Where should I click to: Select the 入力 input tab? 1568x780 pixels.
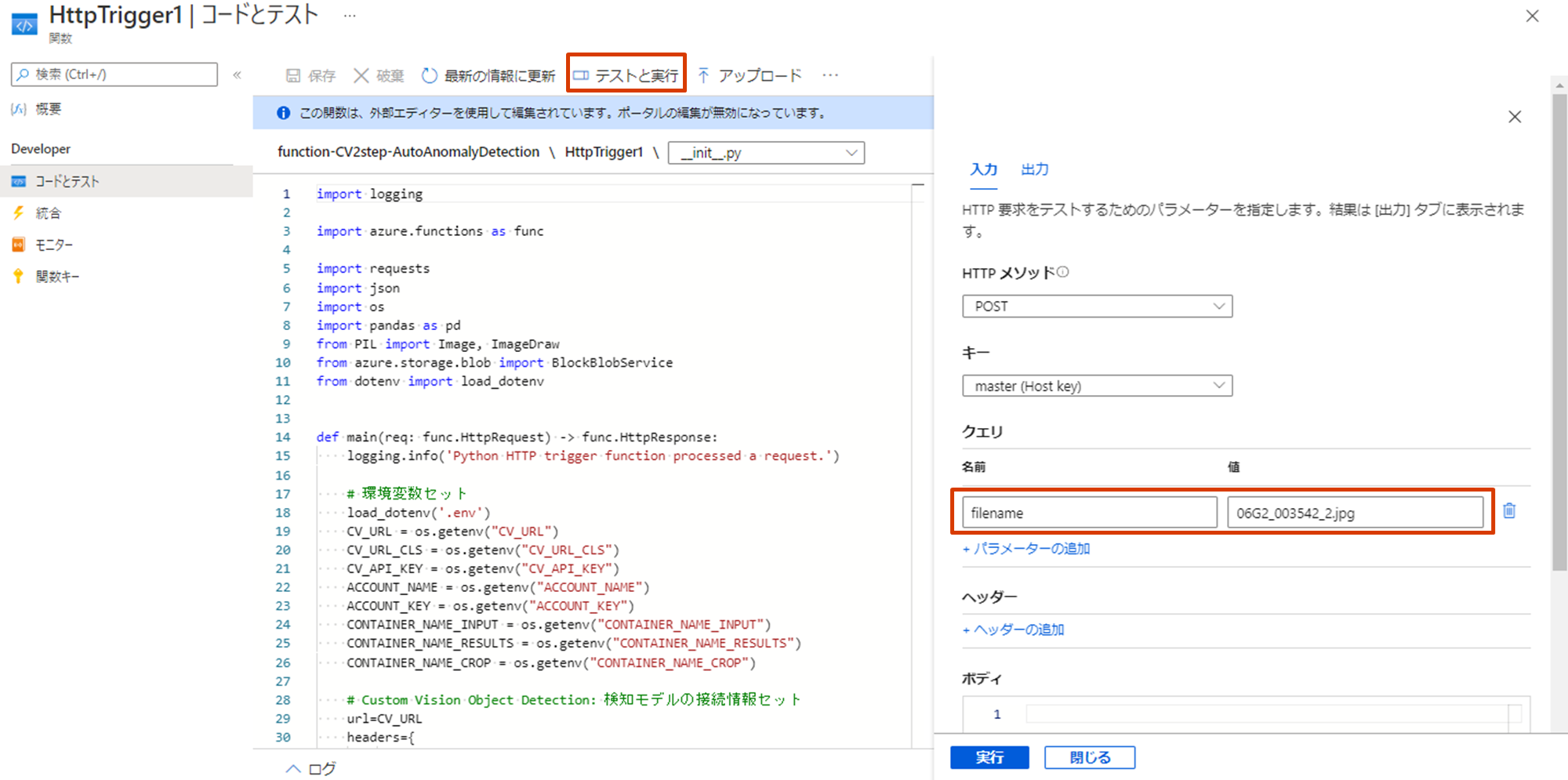(x=984, y=169)
